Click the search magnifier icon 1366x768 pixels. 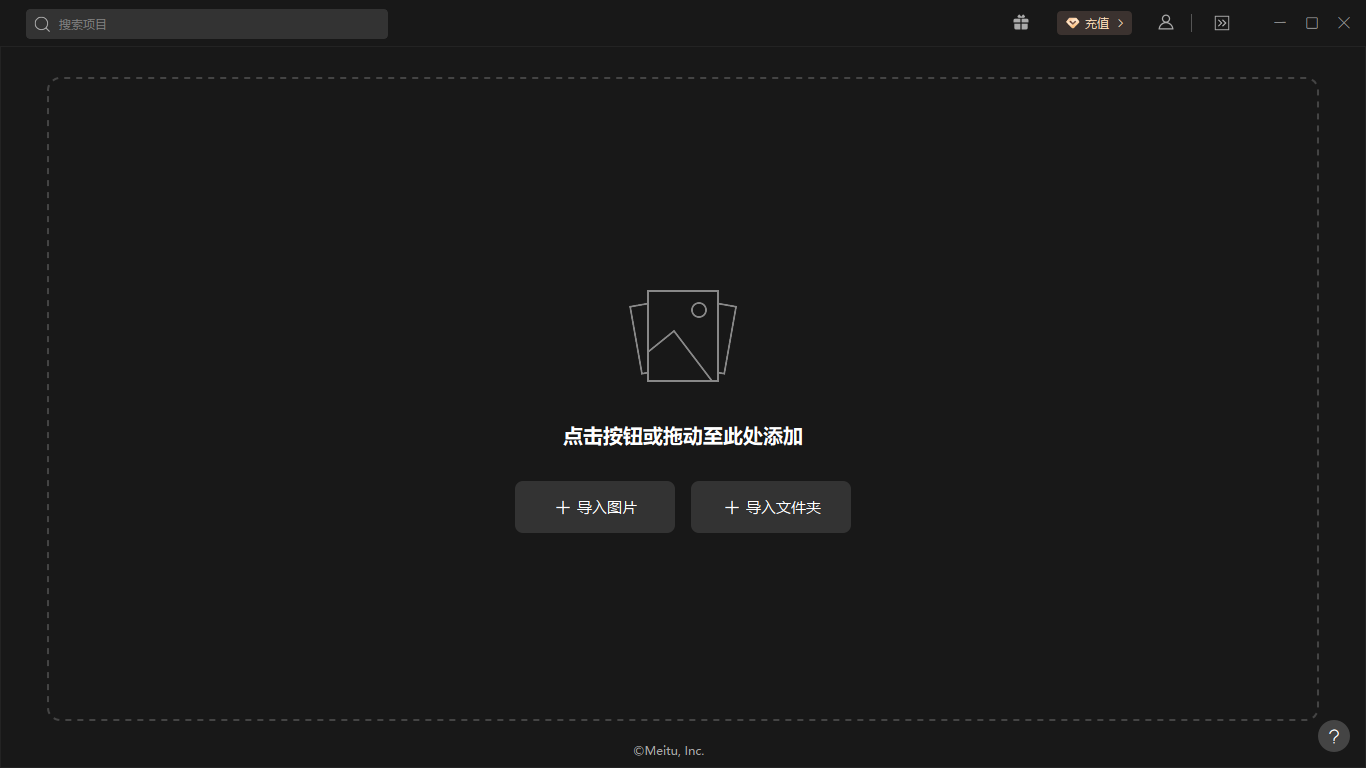pyautogui.click(x=41, y=23)
